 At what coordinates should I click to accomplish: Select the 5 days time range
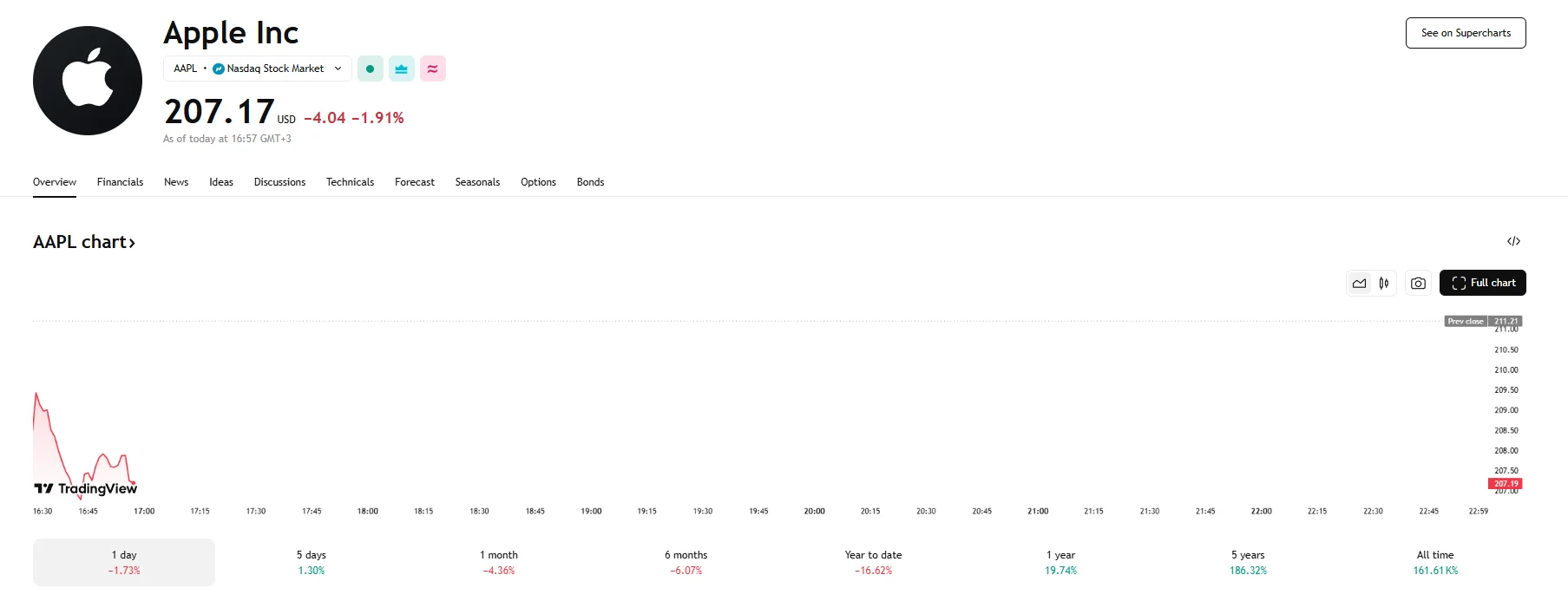(x=311, y=562)
